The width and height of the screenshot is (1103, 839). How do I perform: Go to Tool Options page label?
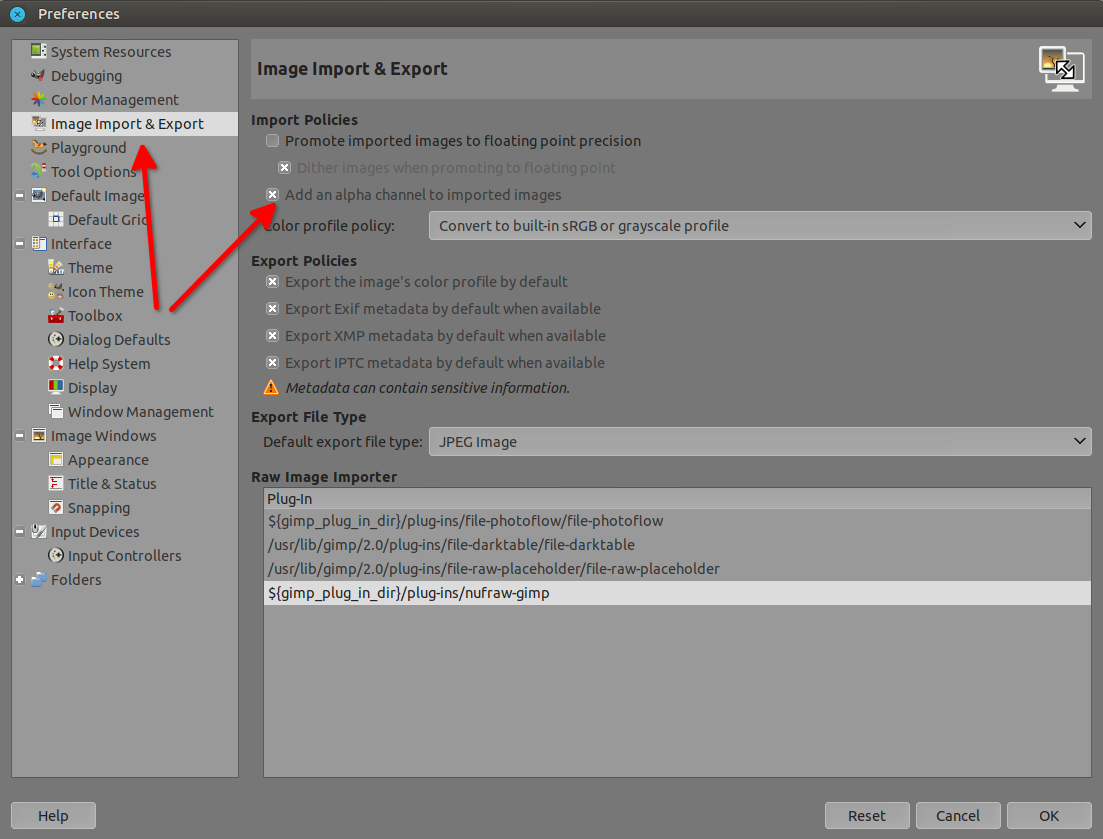[94, 172]
